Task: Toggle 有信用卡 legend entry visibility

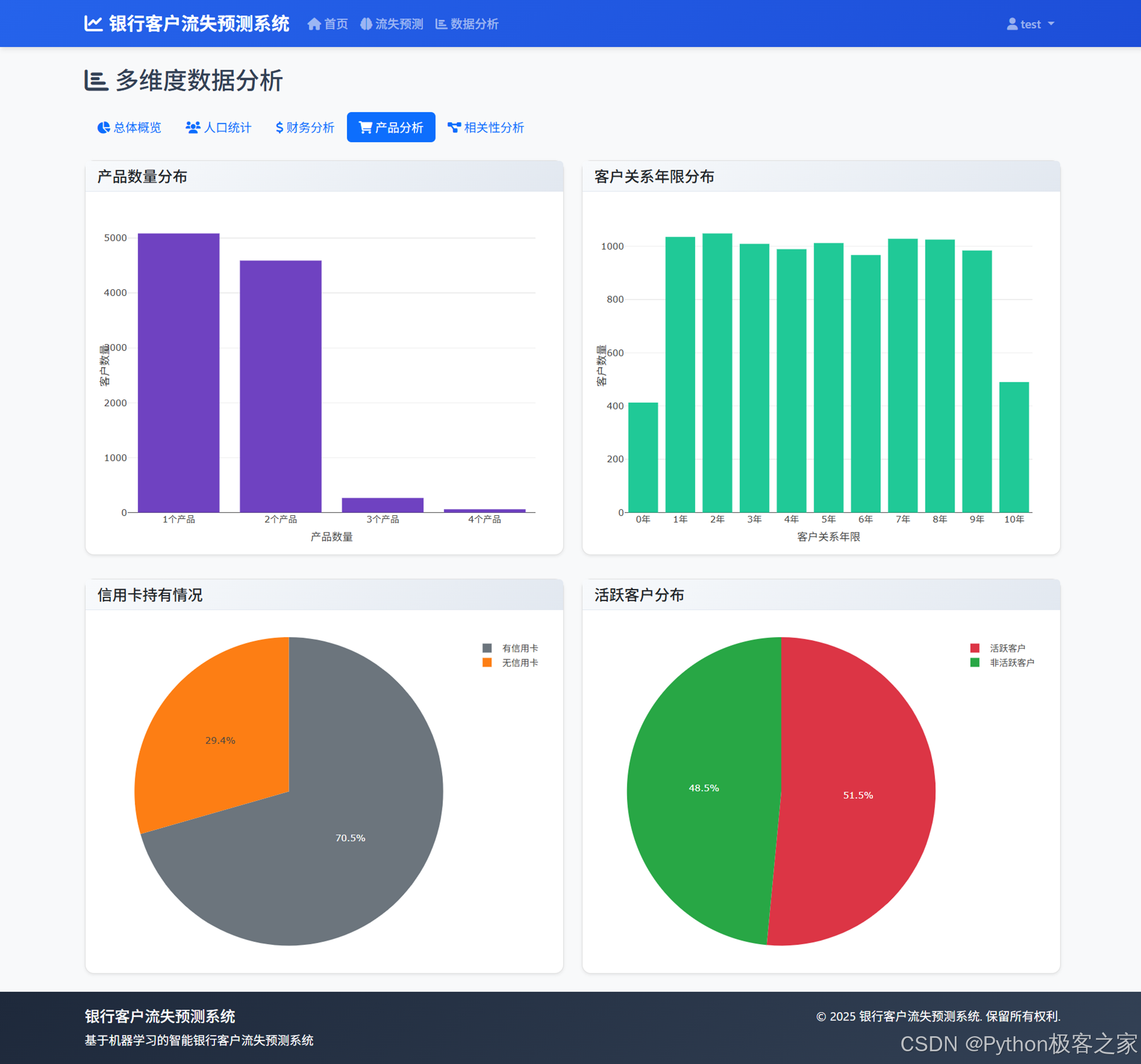Action: pyautogui.click(x=519, y=648)
